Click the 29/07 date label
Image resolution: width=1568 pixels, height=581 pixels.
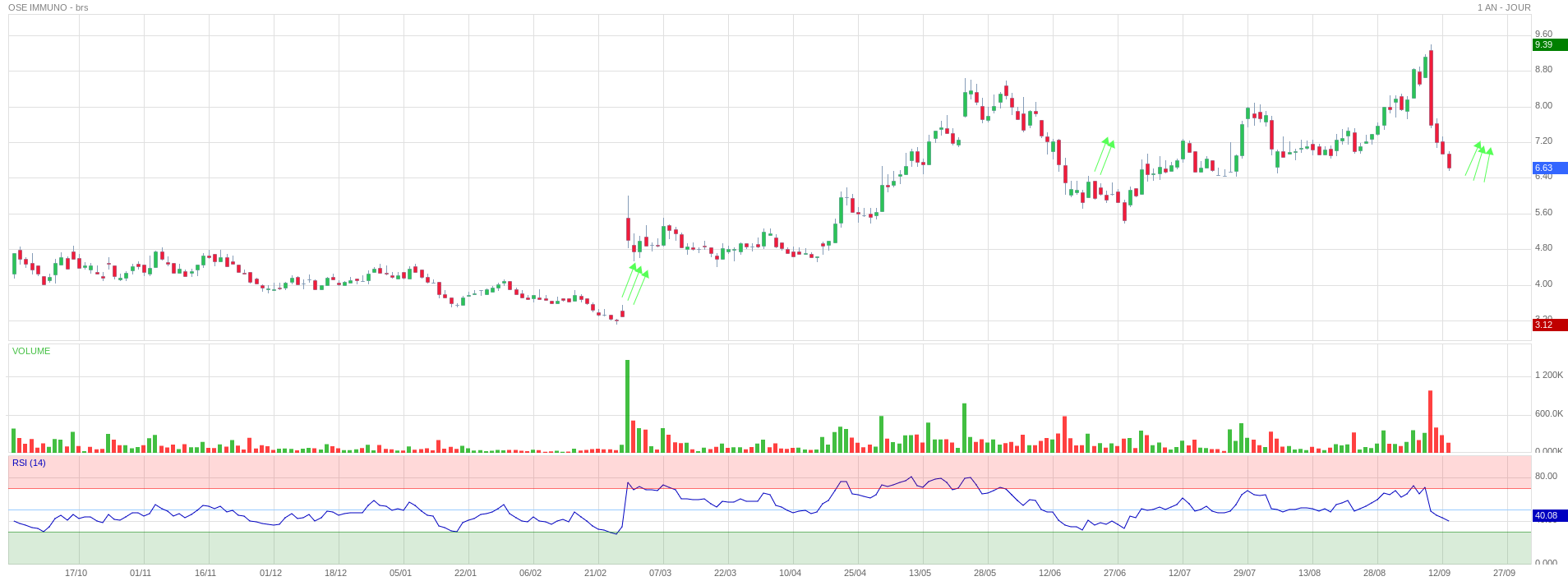1244,574
